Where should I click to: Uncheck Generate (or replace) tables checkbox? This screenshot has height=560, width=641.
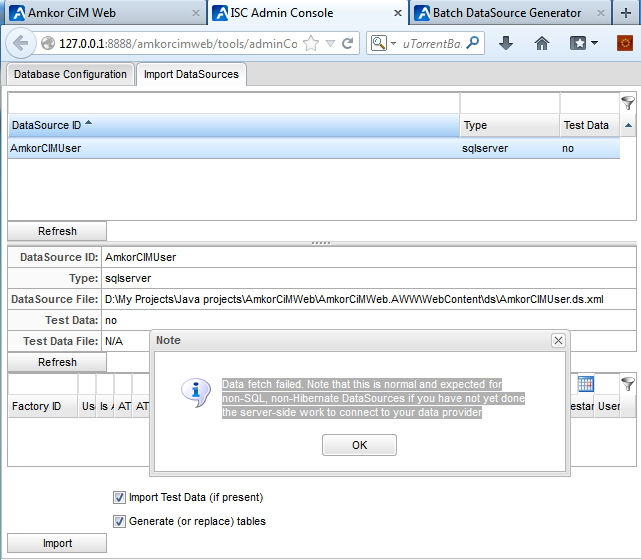(120, 521)
